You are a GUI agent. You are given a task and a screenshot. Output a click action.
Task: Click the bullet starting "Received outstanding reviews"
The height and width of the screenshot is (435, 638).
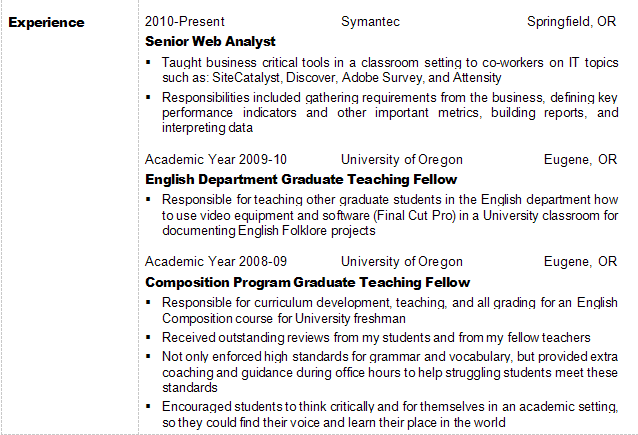tap(376, 338)
